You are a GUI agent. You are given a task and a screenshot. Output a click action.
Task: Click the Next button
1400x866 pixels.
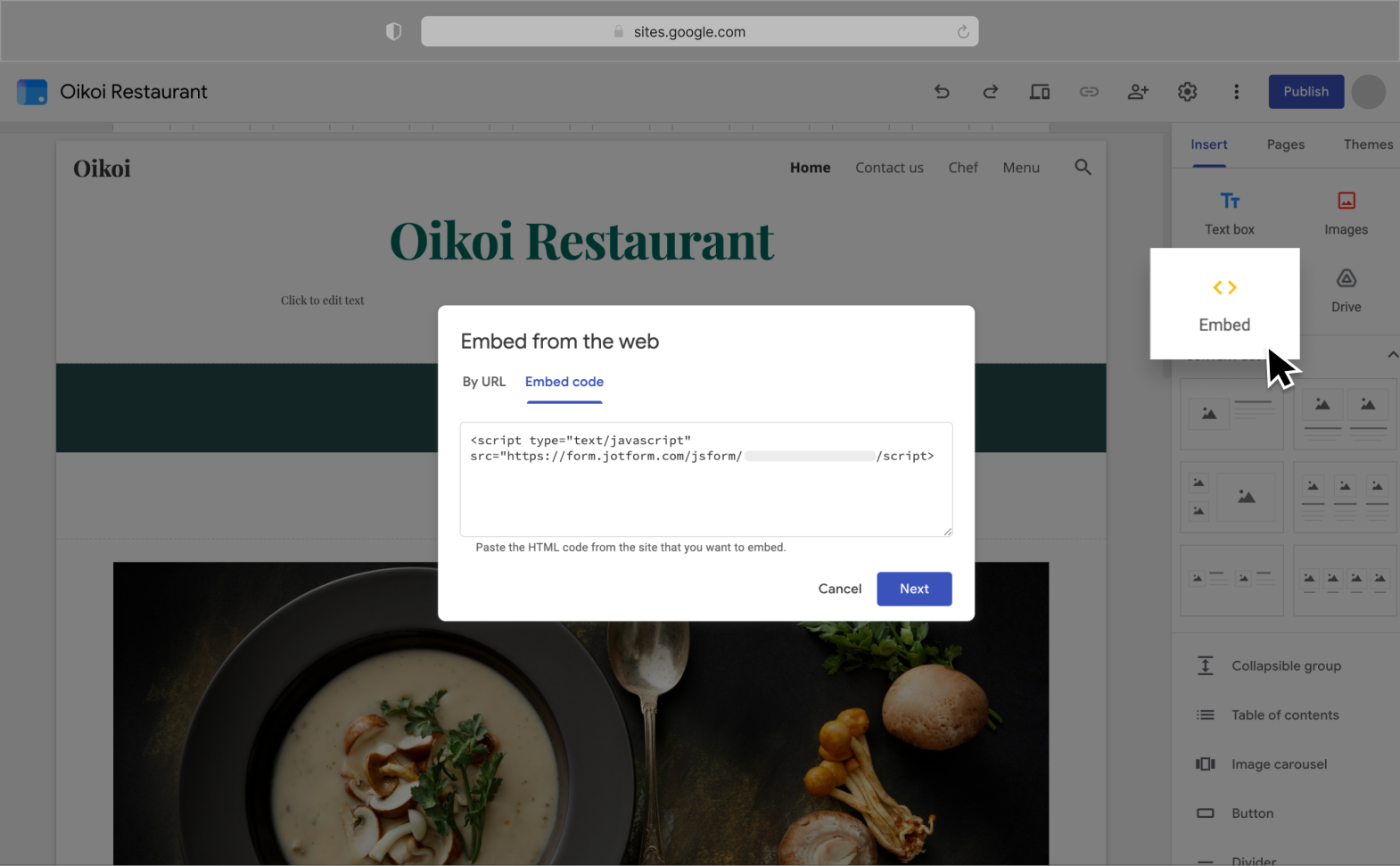pyautogui.click(x=914, y=589)
